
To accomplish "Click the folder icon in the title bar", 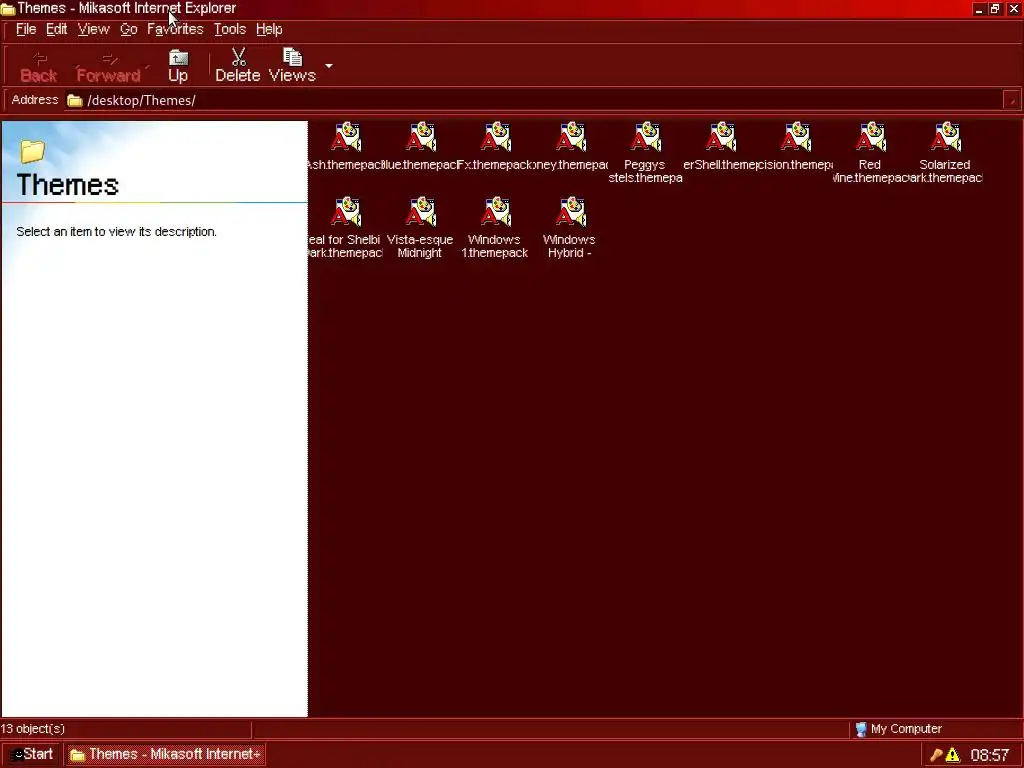I will 8,8.
